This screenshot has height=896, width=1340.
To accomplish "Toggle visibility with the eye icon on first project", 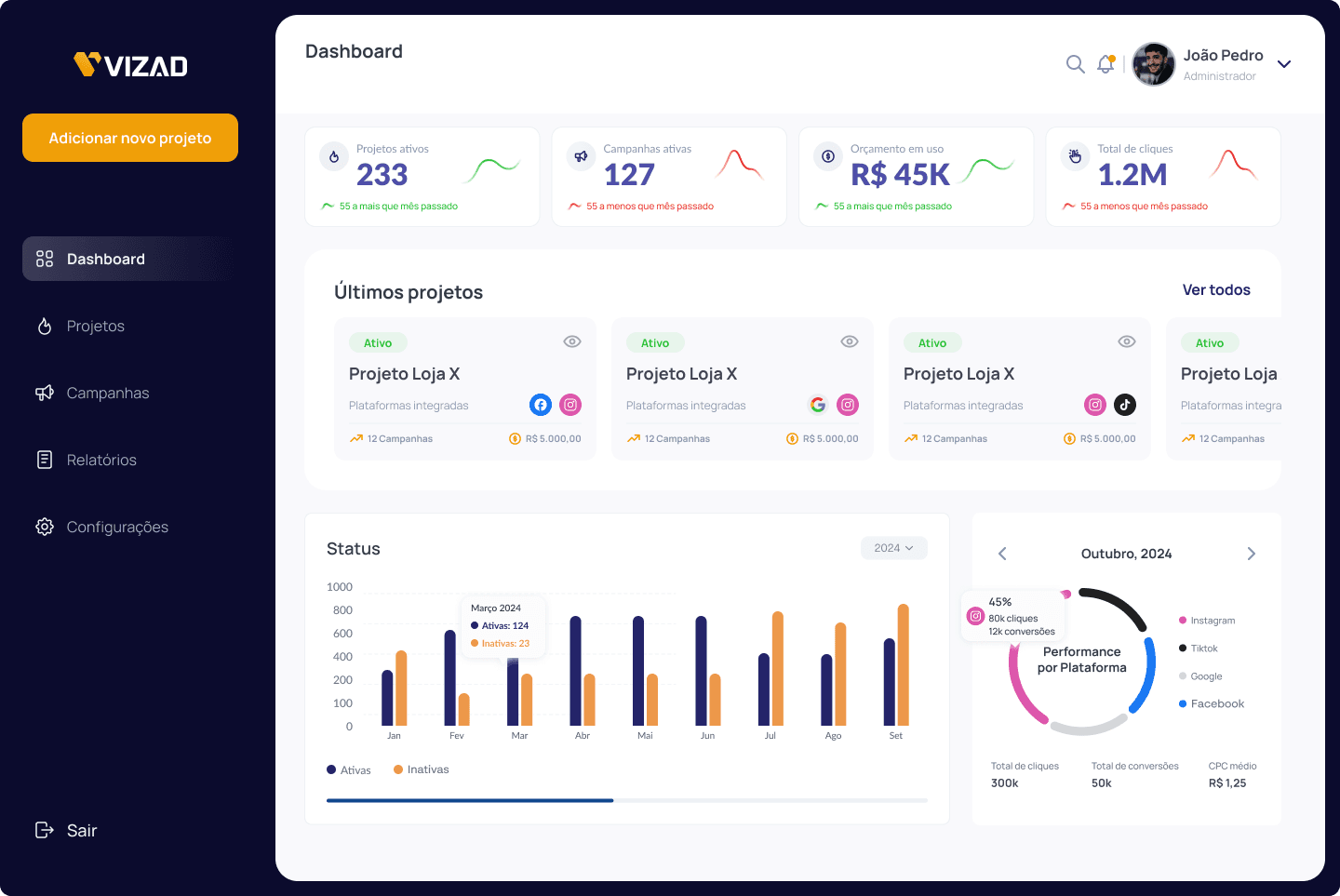I will 571,341.
